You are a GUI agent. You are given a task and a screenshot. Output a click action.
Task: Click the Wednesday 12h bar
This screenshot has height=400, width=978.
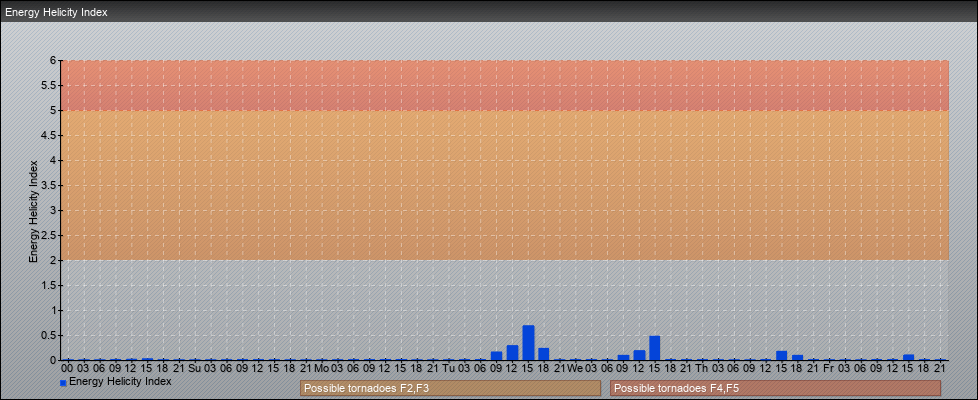point(639,355)
